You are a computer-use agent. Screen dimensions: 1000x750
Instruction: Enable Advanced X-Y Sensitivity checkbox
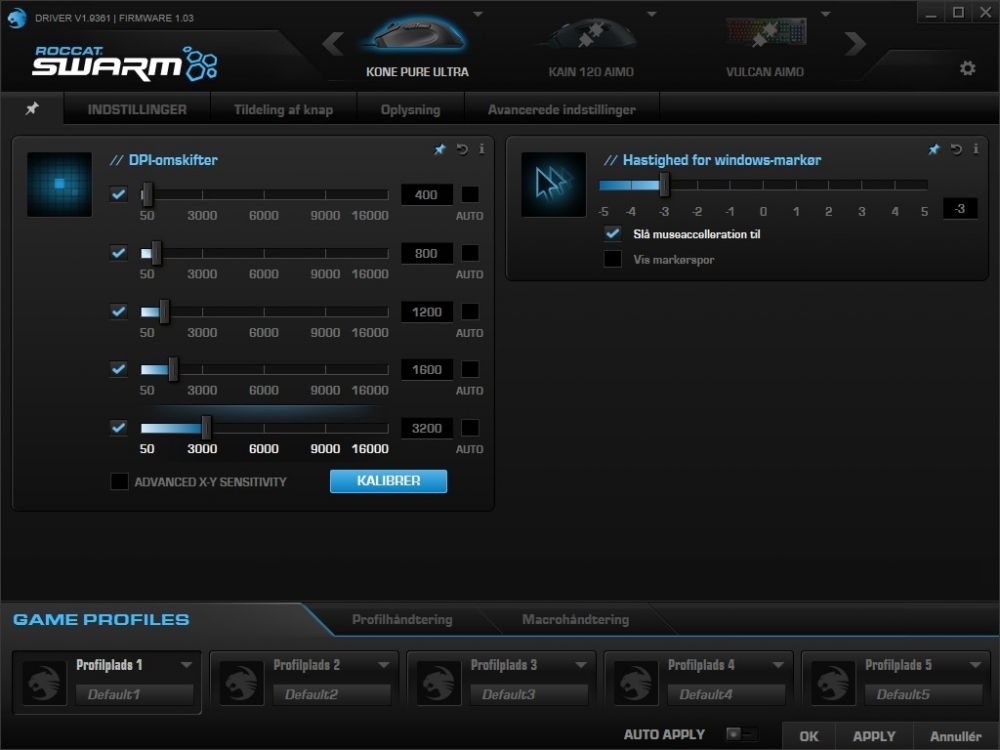tap(119, 481)
